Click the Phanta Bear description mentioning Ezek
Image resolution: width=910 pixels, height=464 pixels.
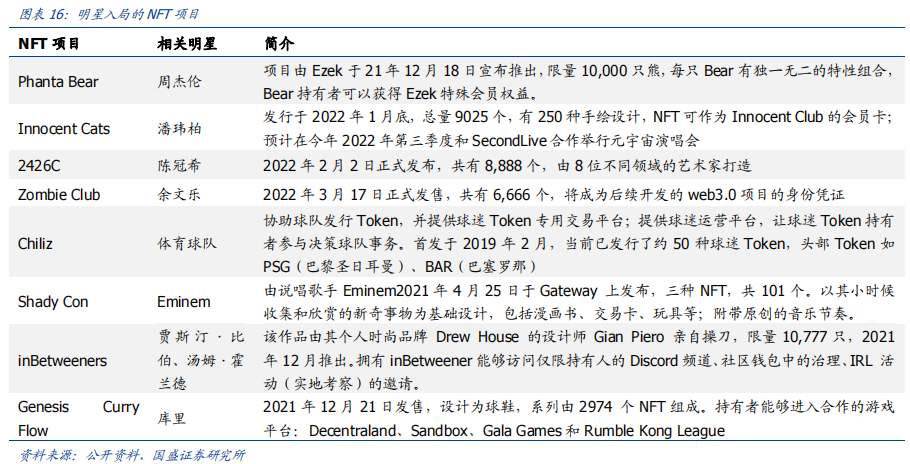579,82
